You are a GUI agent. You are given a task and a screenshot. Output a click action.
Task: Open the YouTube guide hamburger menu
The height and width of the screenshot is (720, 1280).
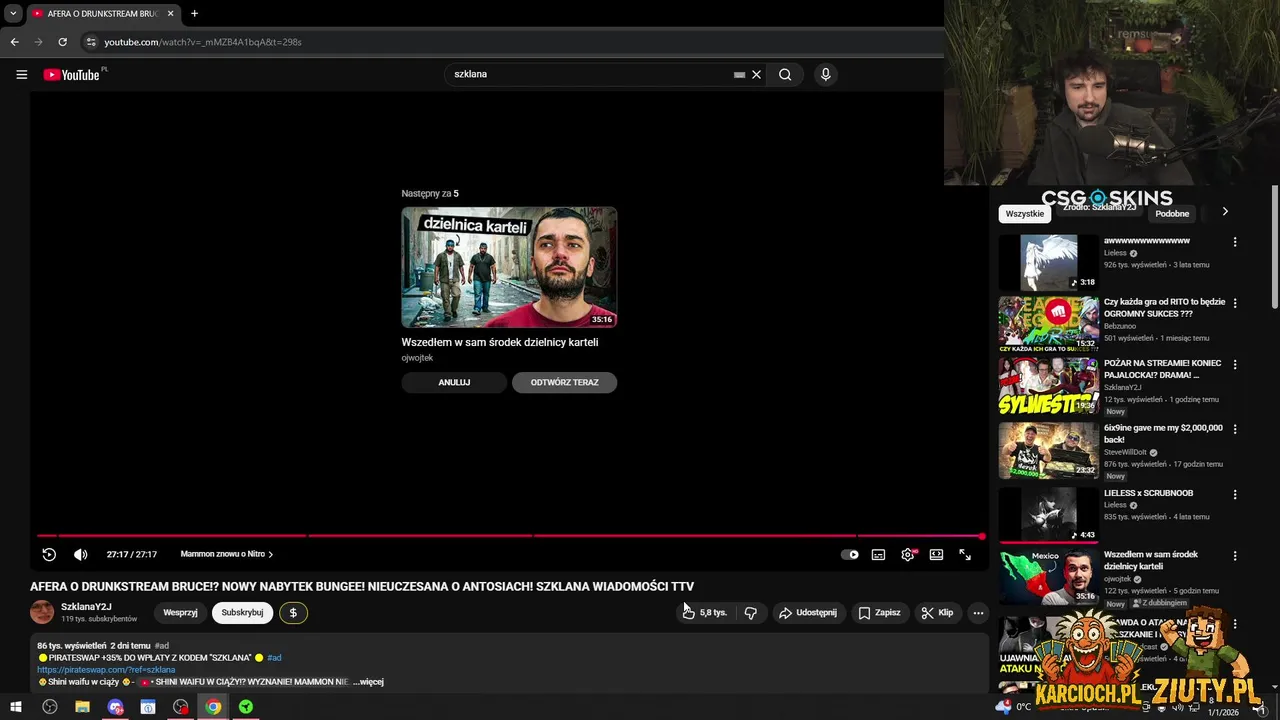tap(21, 74)
